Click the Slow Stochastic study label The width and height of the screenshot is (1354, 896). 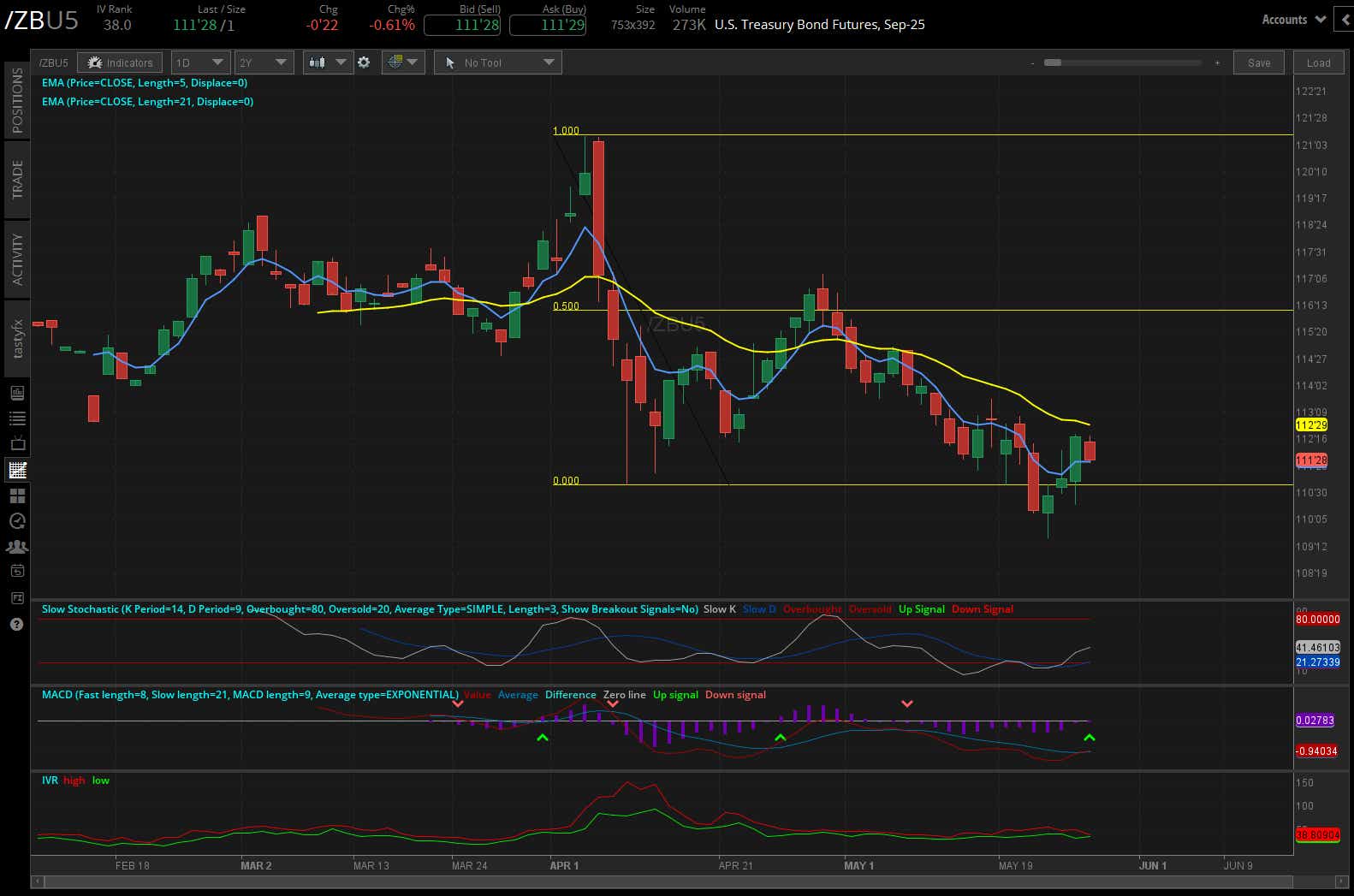pos(370,609)
